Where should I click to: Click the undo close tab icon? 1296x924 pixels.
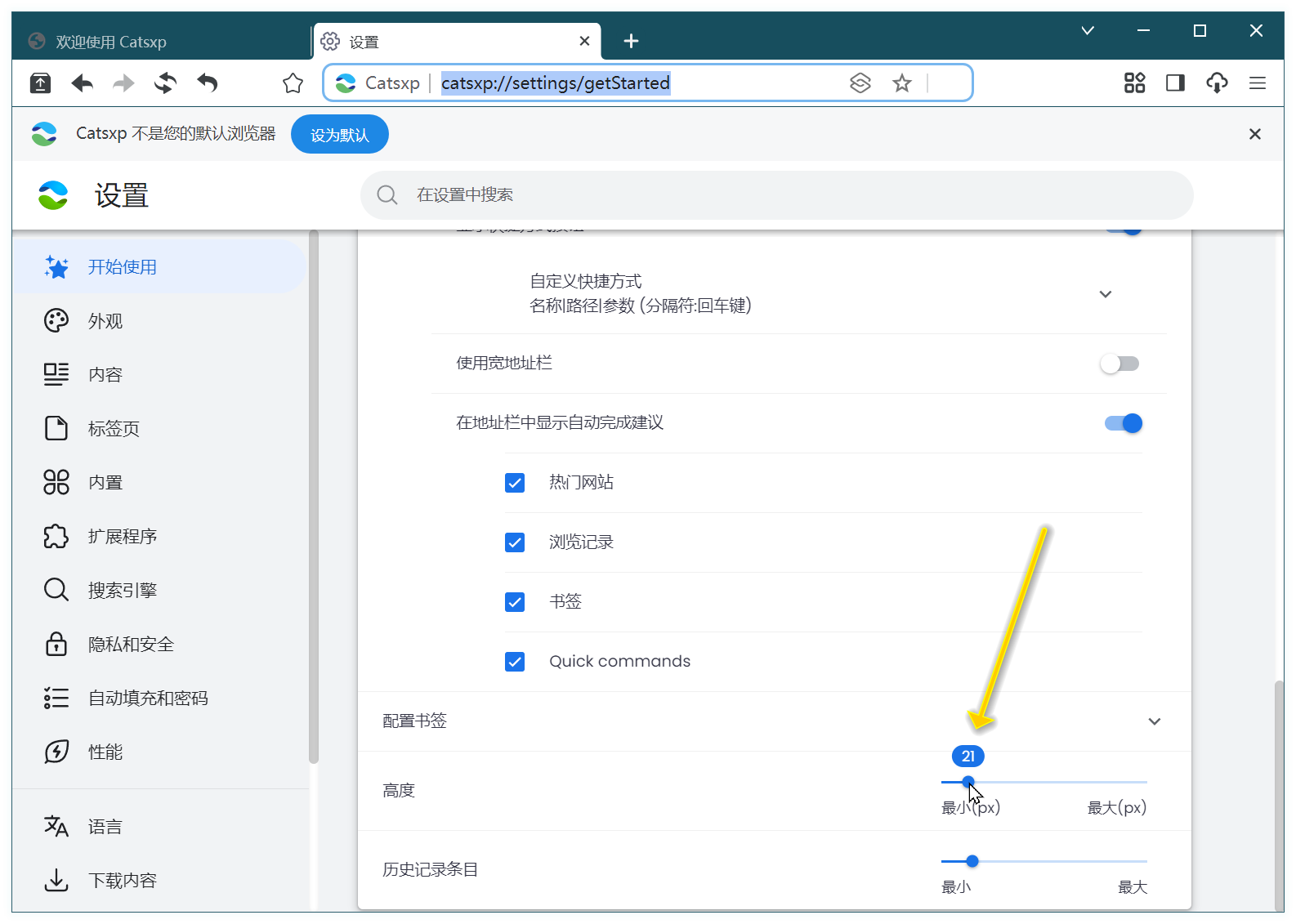208,83
